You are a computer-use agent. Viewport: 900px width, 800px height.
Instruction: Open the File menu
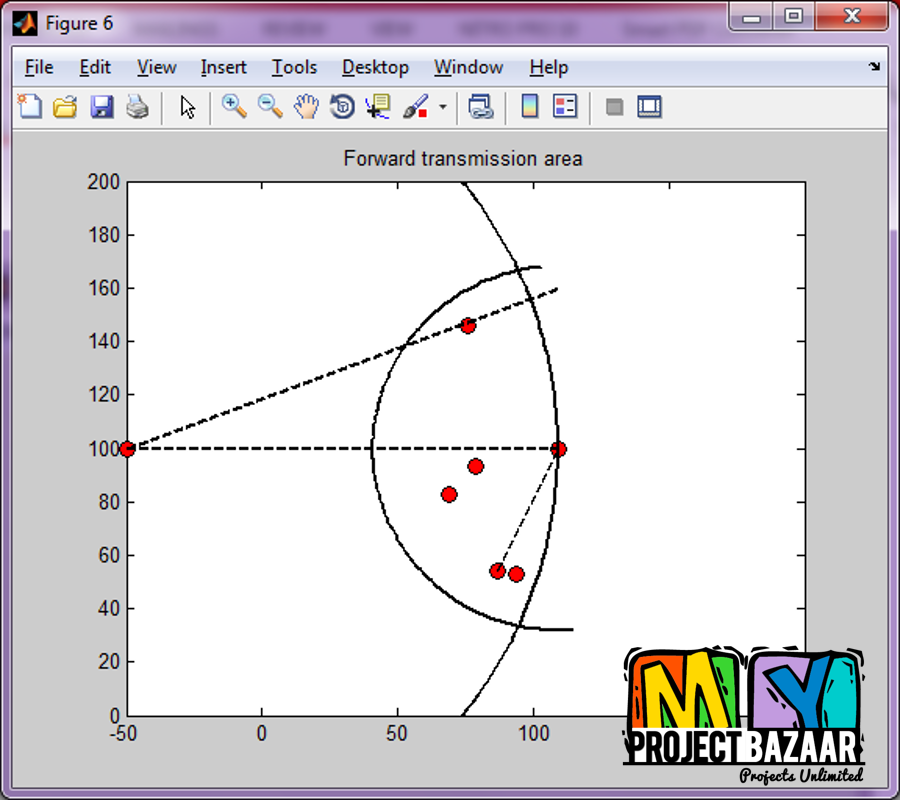click(x=39, y=67)
